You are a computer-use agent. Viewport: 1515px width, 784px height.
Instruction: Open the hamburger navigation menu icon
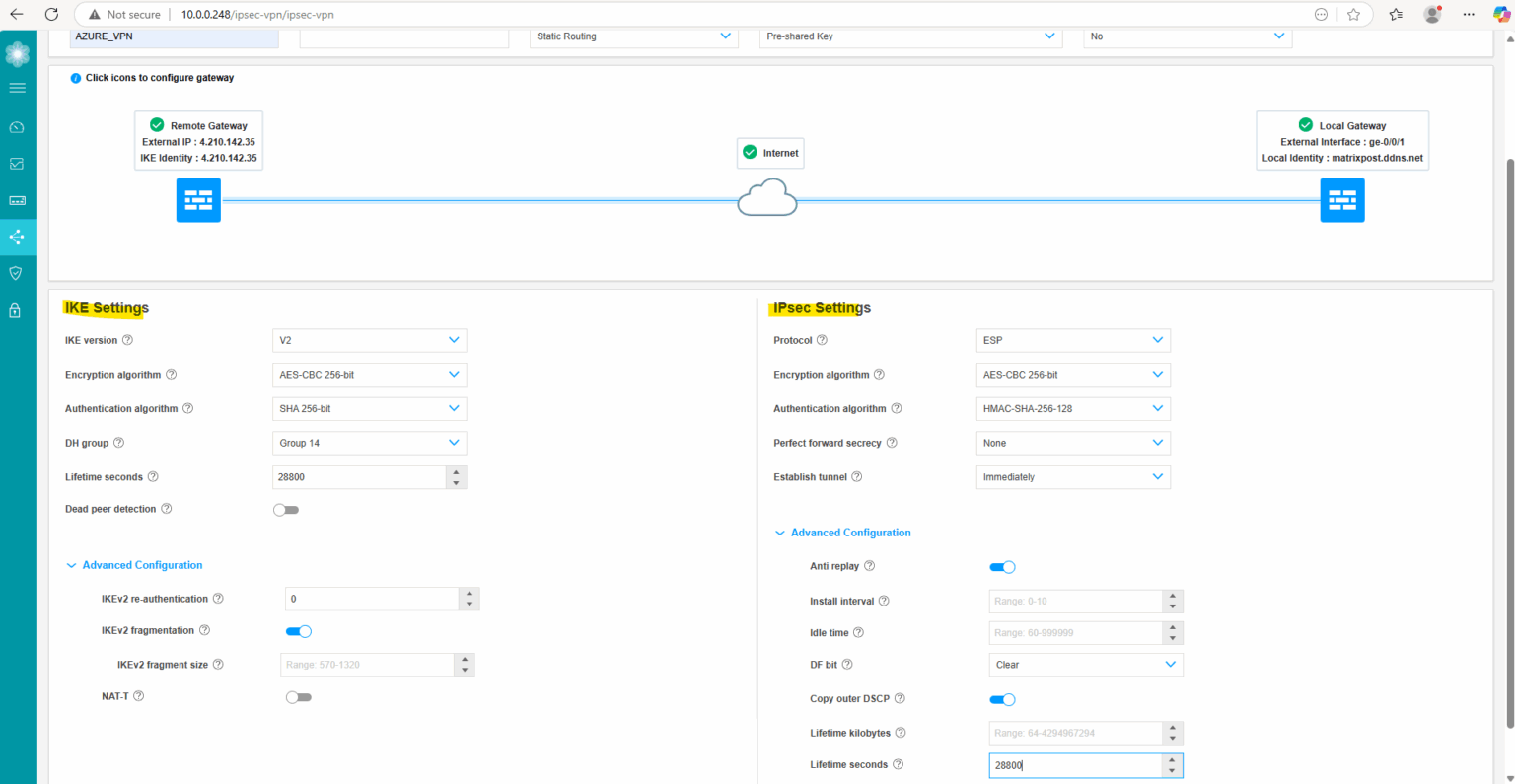pyautogui.click(x=18, y=87)
